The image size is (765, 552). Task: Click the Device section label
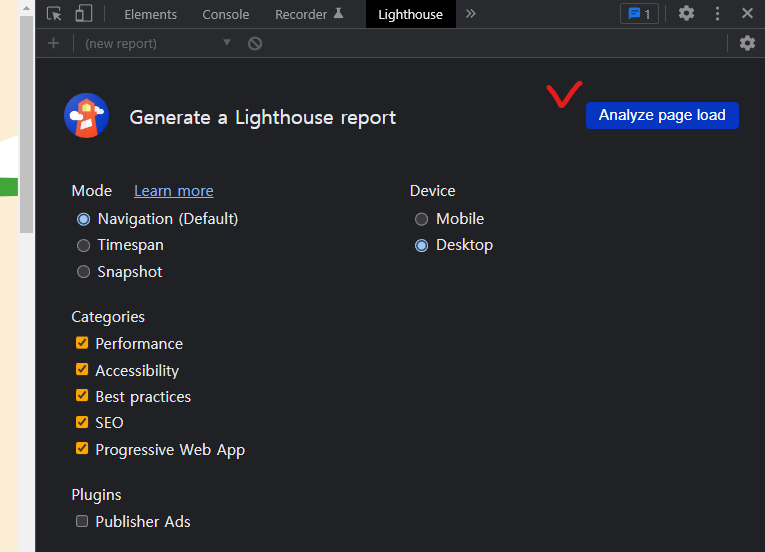pos(432,191)
